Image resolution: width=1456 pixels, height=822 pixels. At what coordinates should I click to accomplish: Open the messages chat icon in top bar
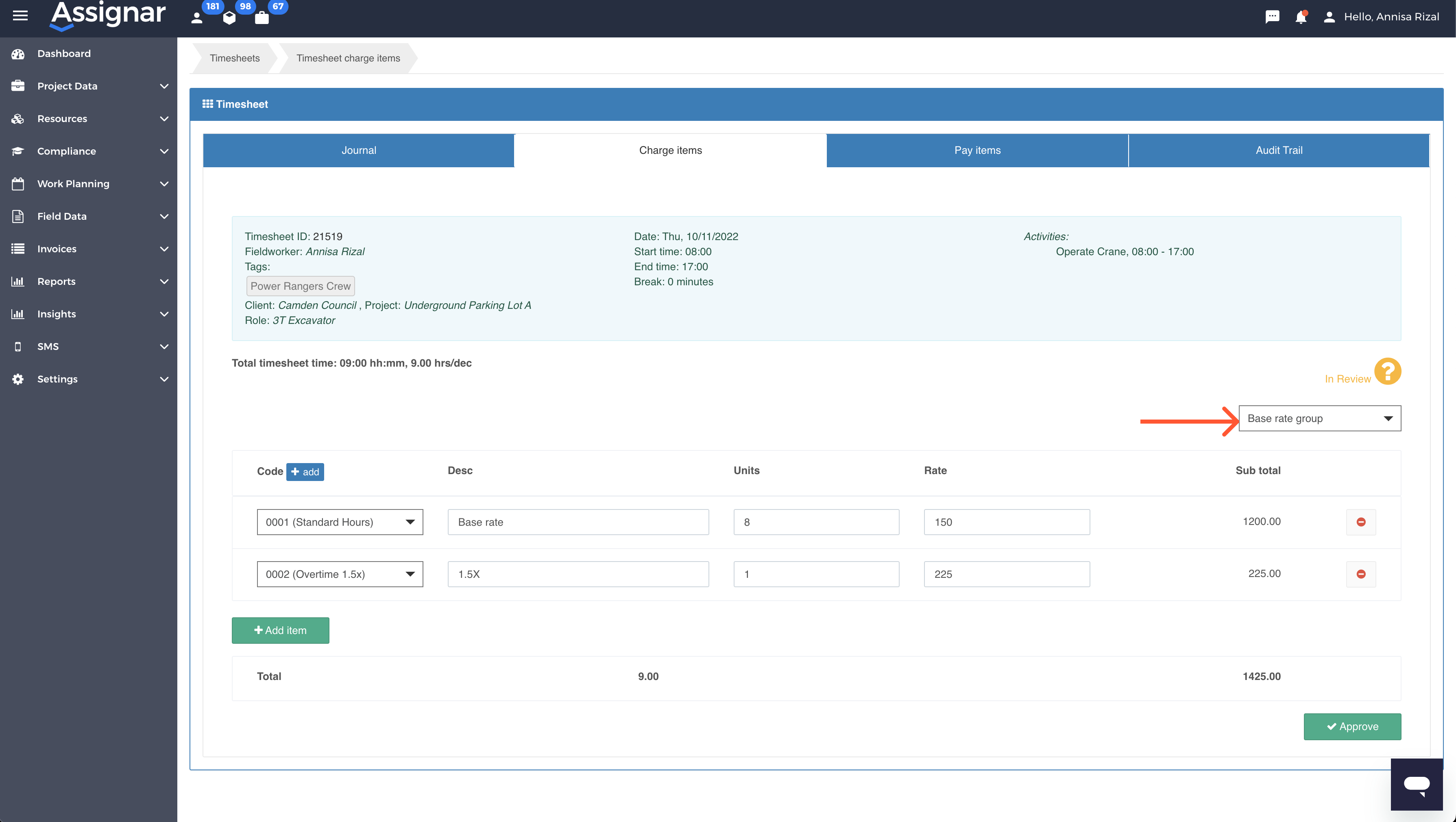click(x=1272, y=16)
